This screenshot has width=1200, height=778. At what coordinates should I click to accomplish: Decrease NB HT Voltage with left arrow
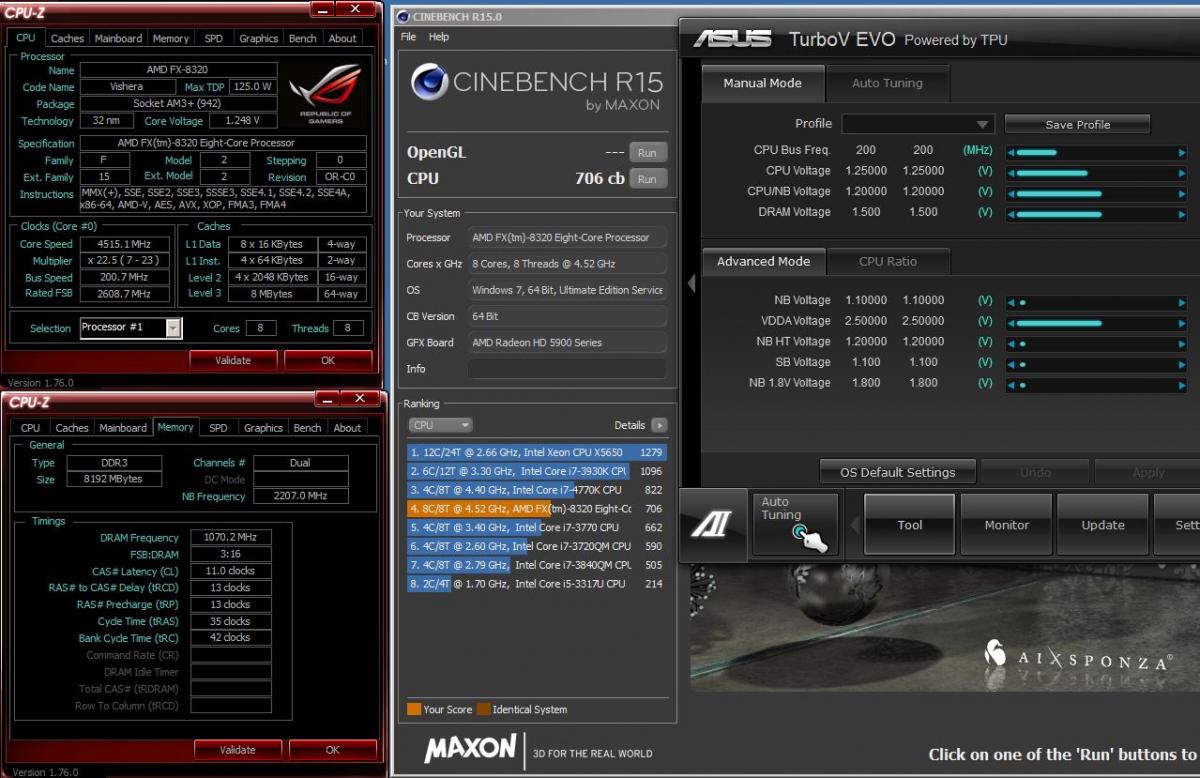1011,343
